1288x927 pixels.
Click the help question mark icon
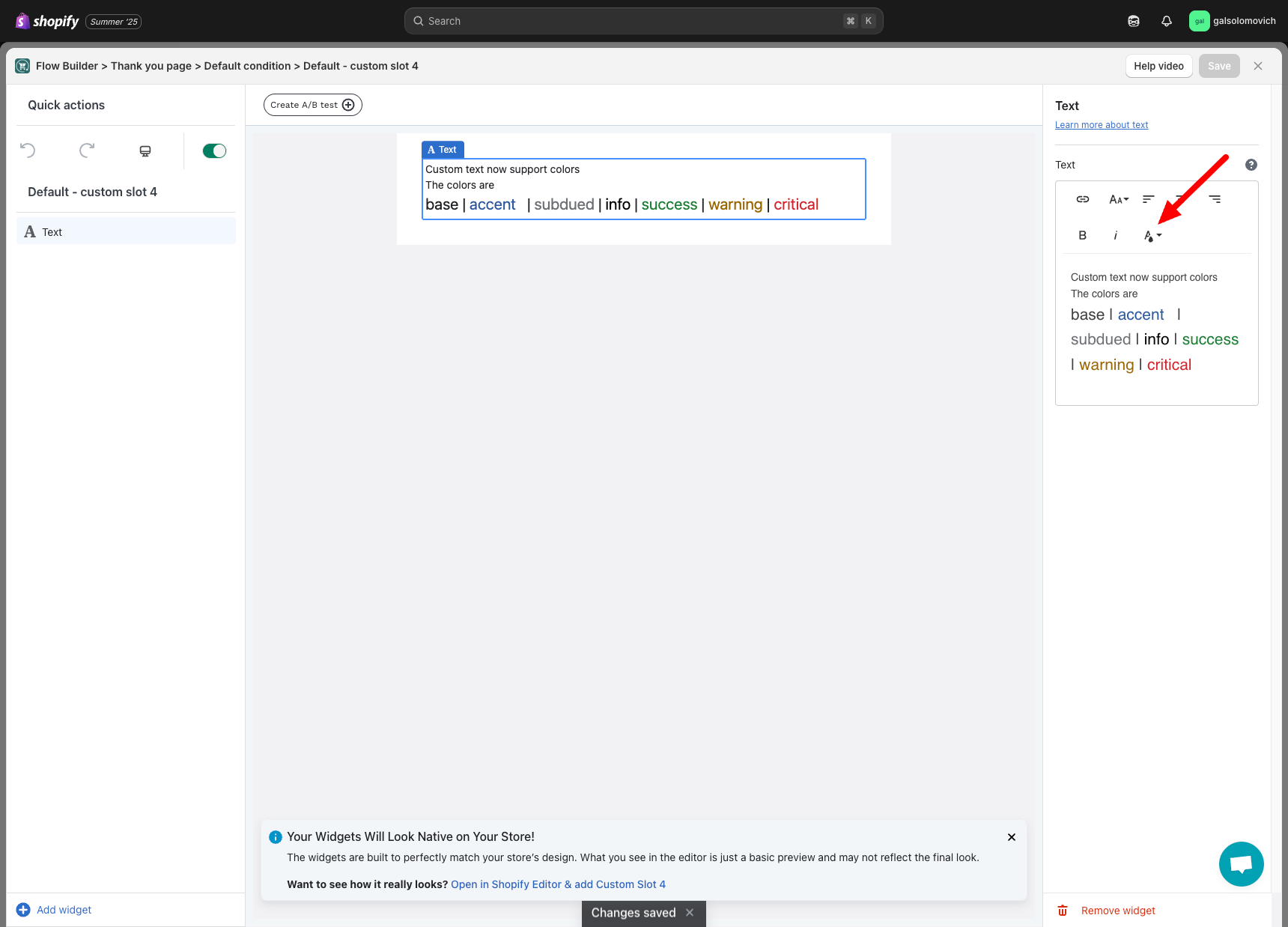[x=1251, y=165]
